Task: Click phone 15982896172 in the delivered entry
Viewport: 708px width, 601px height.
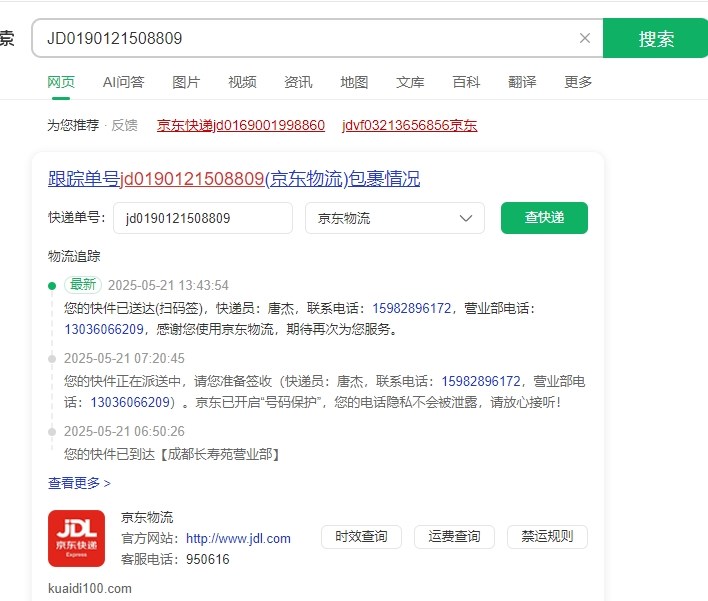Action: 411,308
